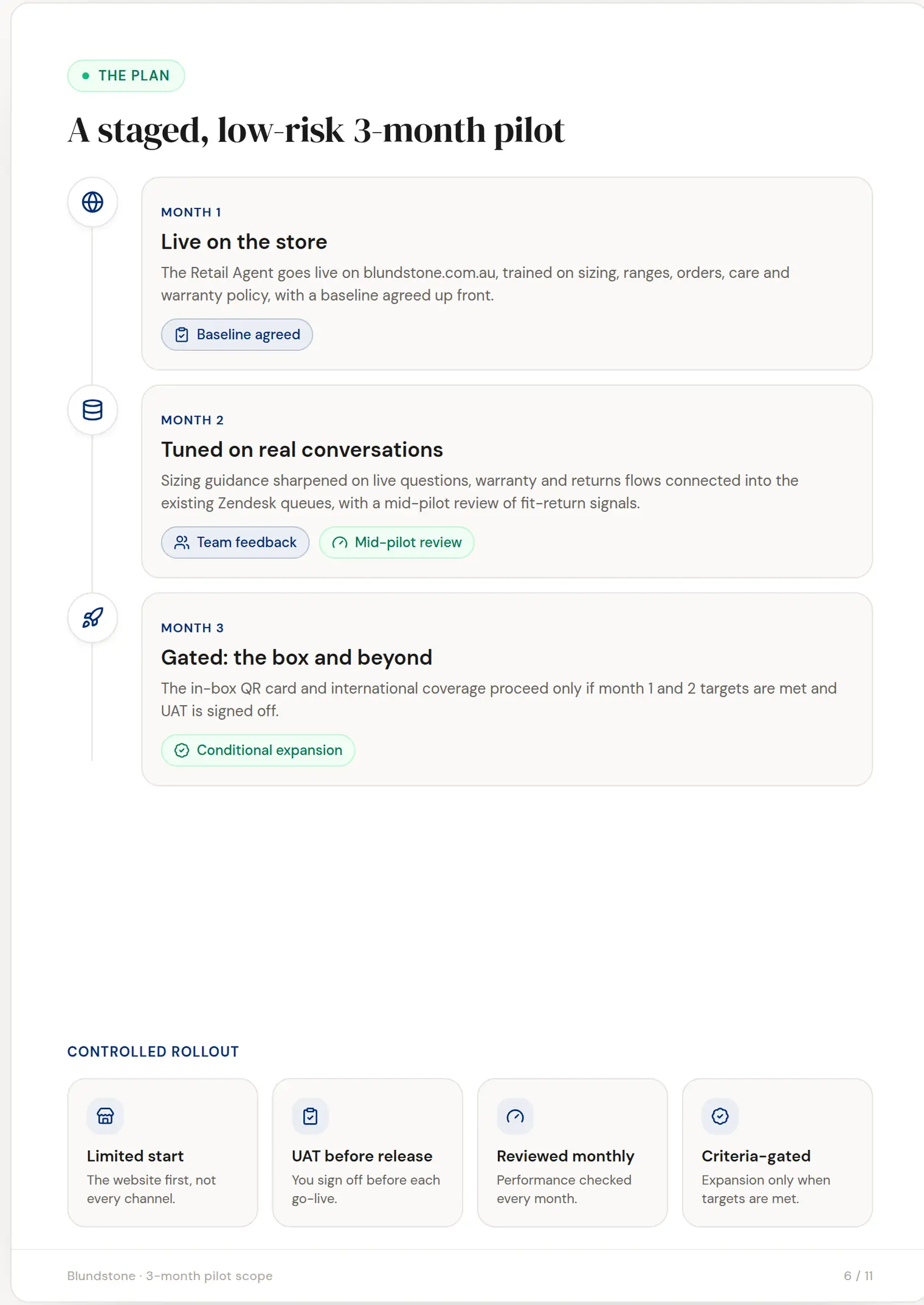Image resolution: width=924 pixels, height=1305 pixels.
Task: Click the Criteria-gated card title
Action: 756,1155
